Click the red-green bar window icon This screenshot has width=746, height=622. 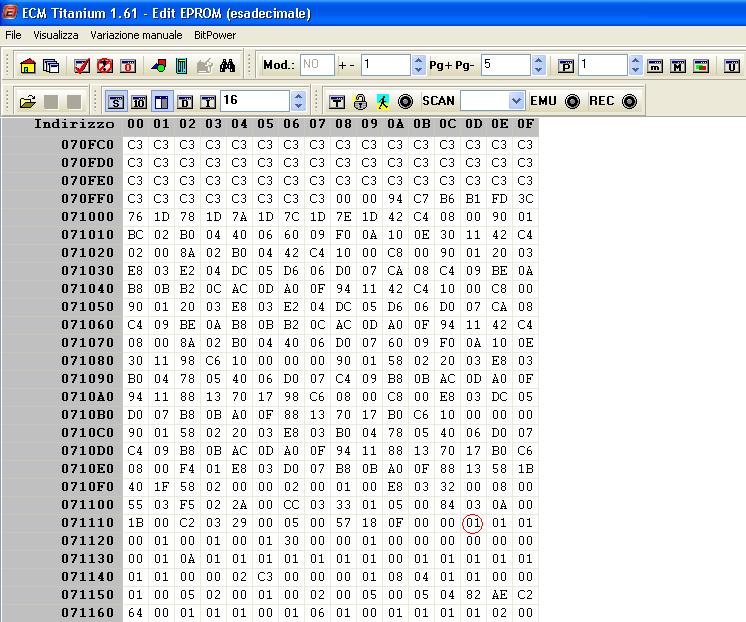point(701,66)
